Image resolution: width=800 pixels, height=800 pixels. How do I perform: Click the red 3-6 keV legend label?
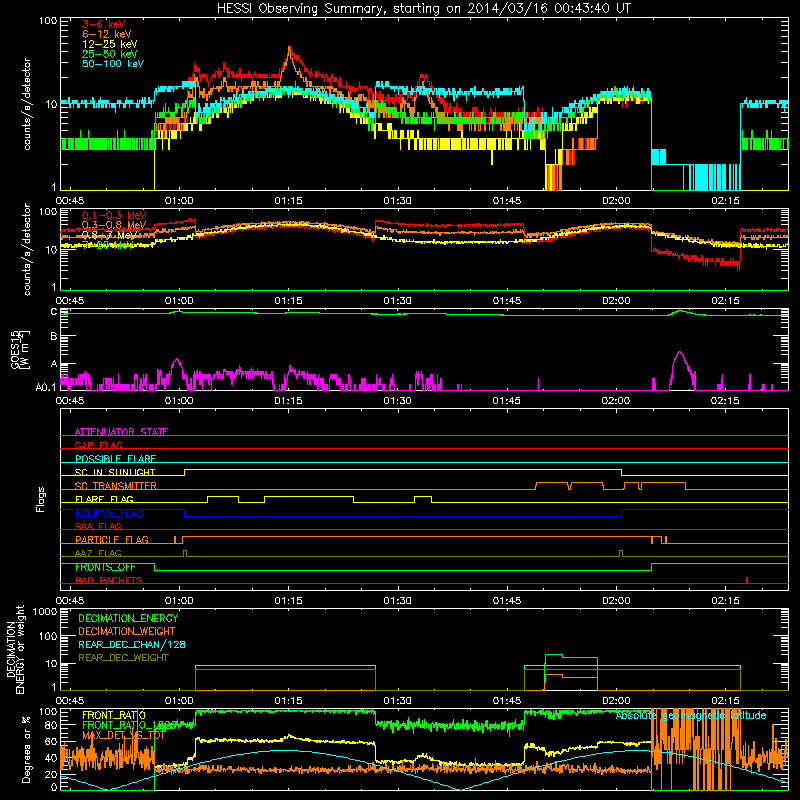(x=104, y=24)
